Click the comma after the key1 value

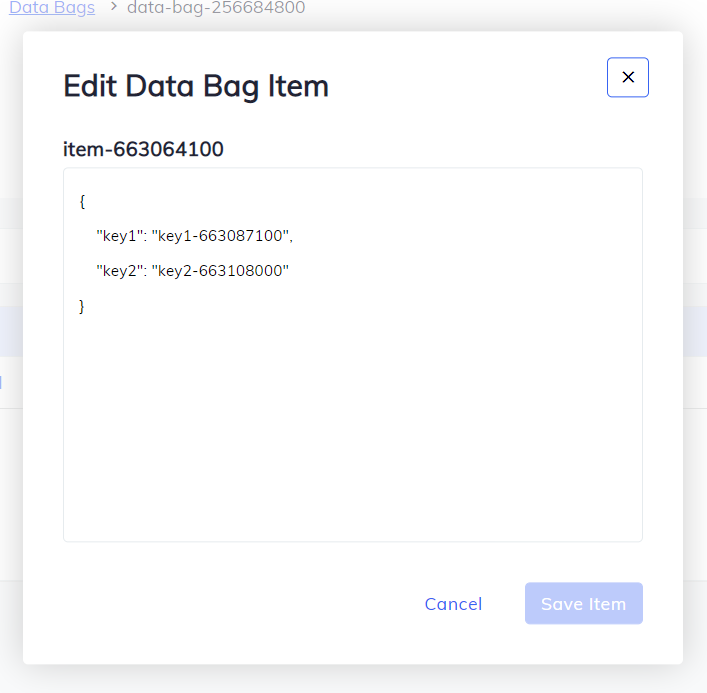click(292, 237)
